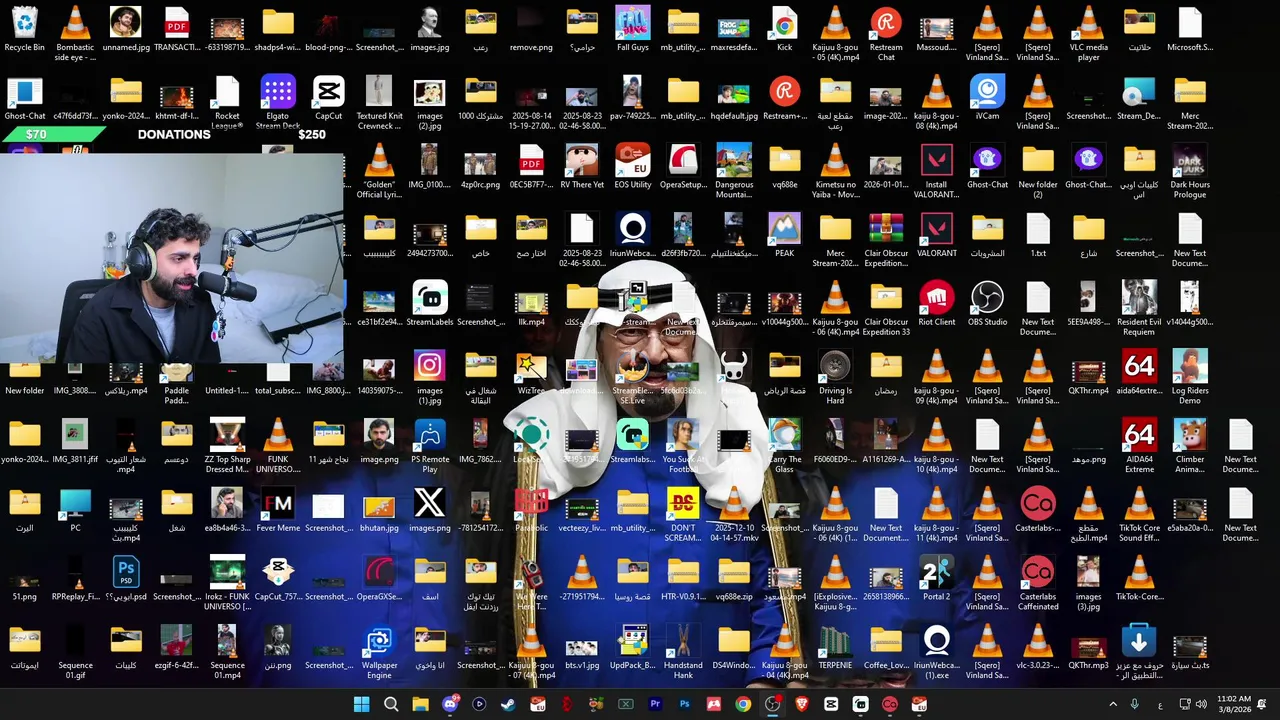Open StreamLabels desktop shortcut
The image size is (1280, 720).
tap(429, 304)
